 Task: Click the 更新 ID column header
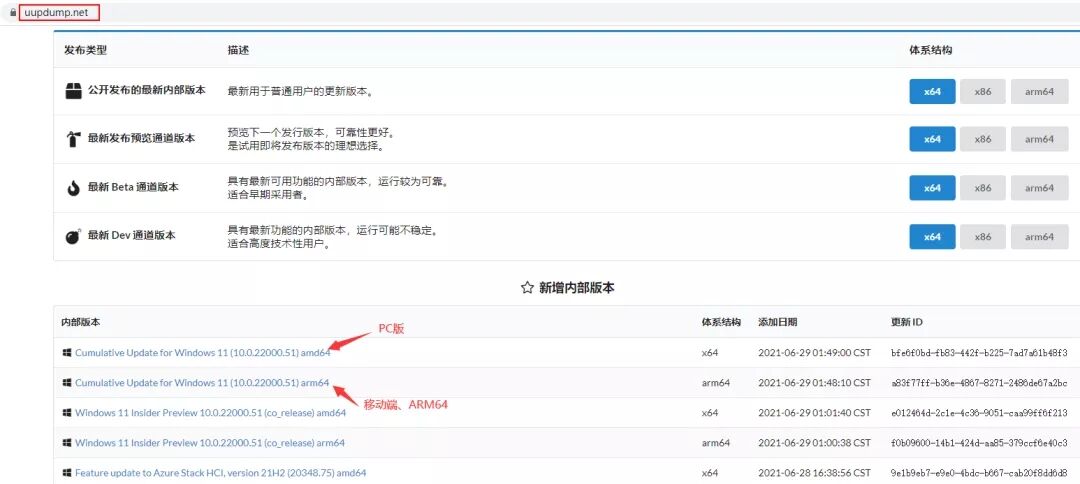pyautogui.click(x=906, y=322)
